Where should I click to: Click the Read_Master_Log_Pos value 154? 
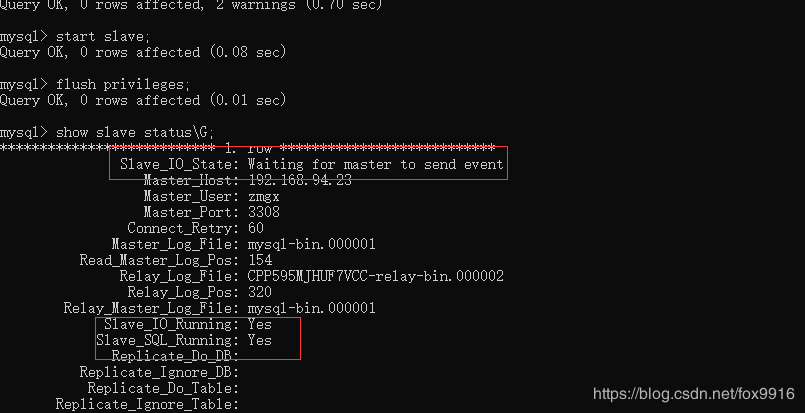(x=260, y=260)
